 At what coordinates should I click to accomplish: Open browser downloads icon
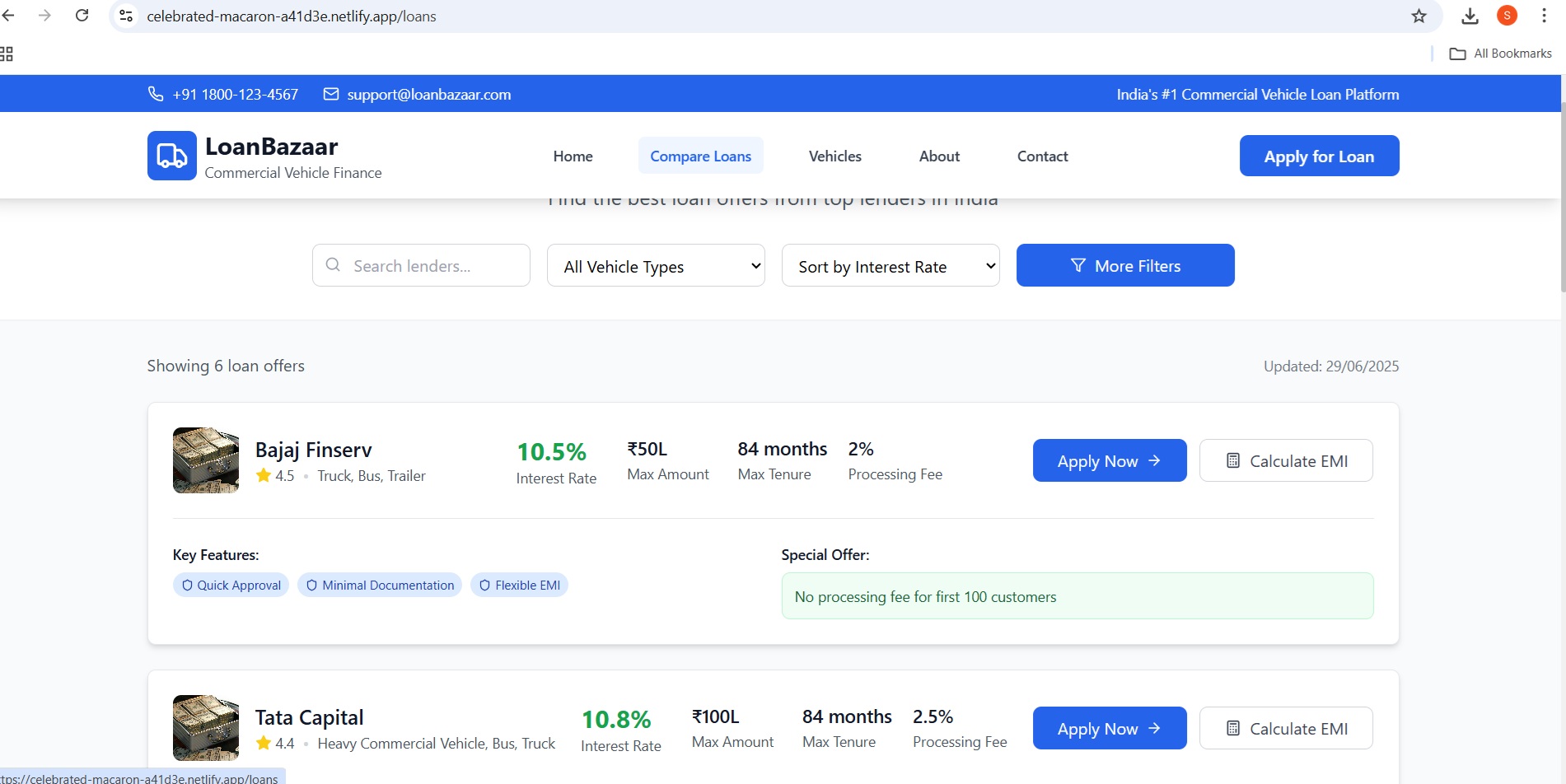click(x=1470, y=16)
